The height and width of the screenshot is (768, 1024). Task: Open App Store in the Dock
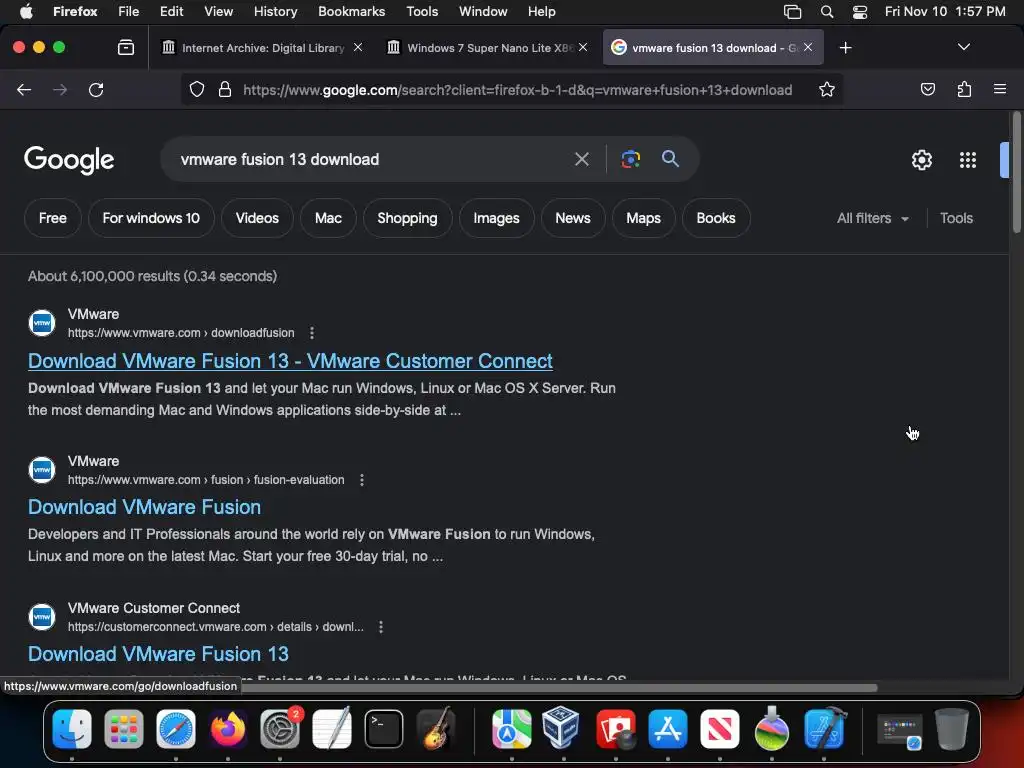667,728
